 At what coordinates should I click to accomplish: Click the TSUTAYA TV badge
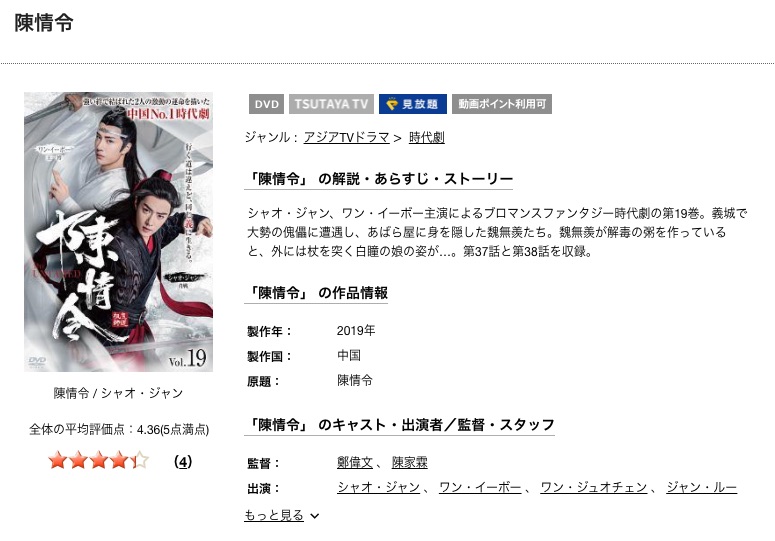click(x=331, y=104)
